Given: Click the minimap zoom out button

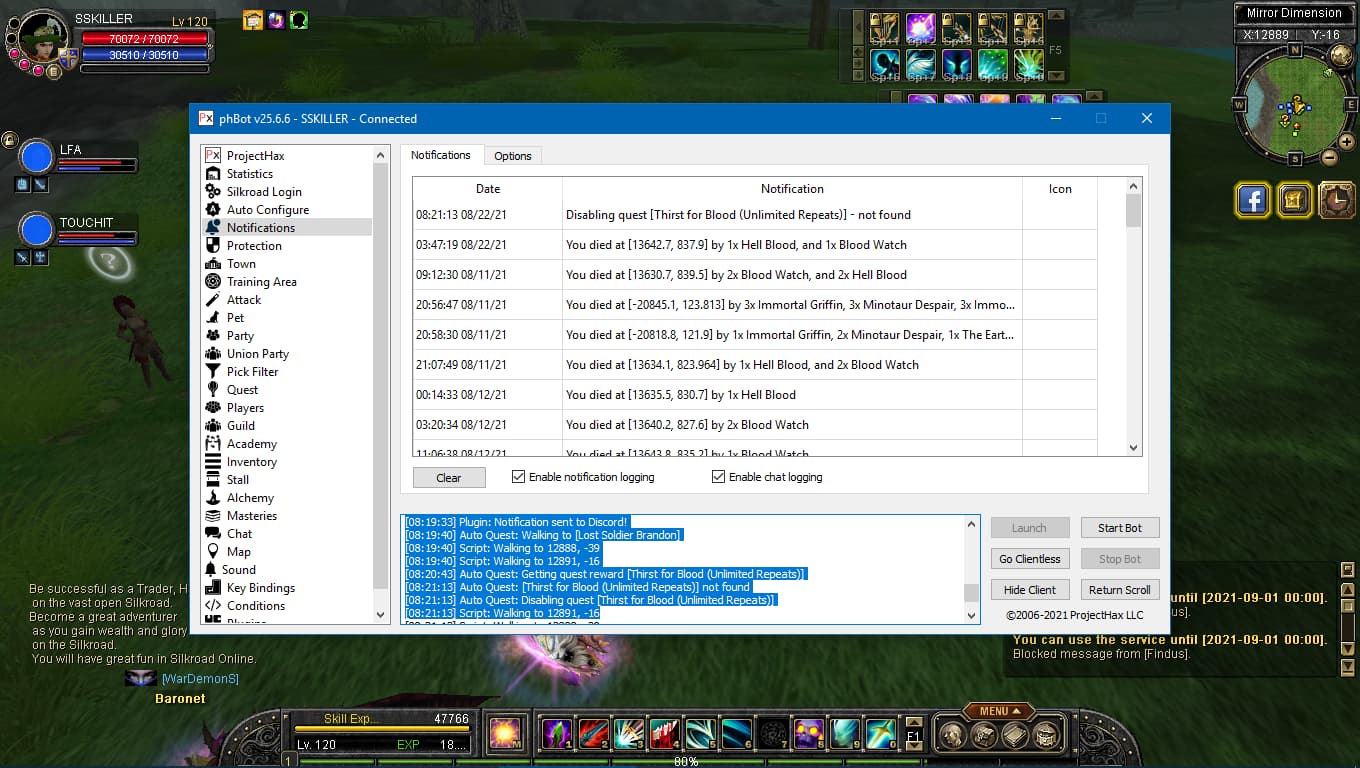Looking at the screenshot, I should 1329,157.
